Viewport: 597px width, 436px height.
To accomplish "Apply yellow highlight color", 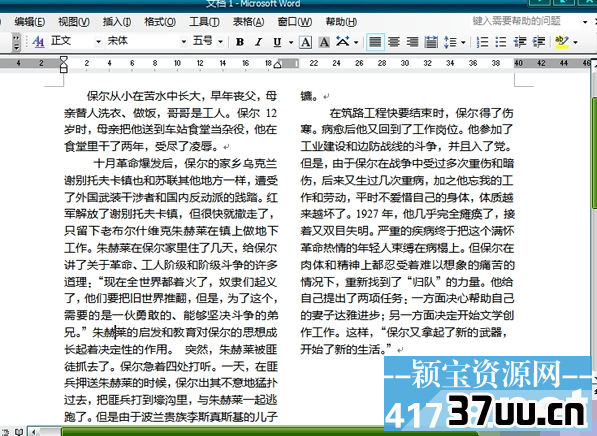I will (x=562, y=42).
